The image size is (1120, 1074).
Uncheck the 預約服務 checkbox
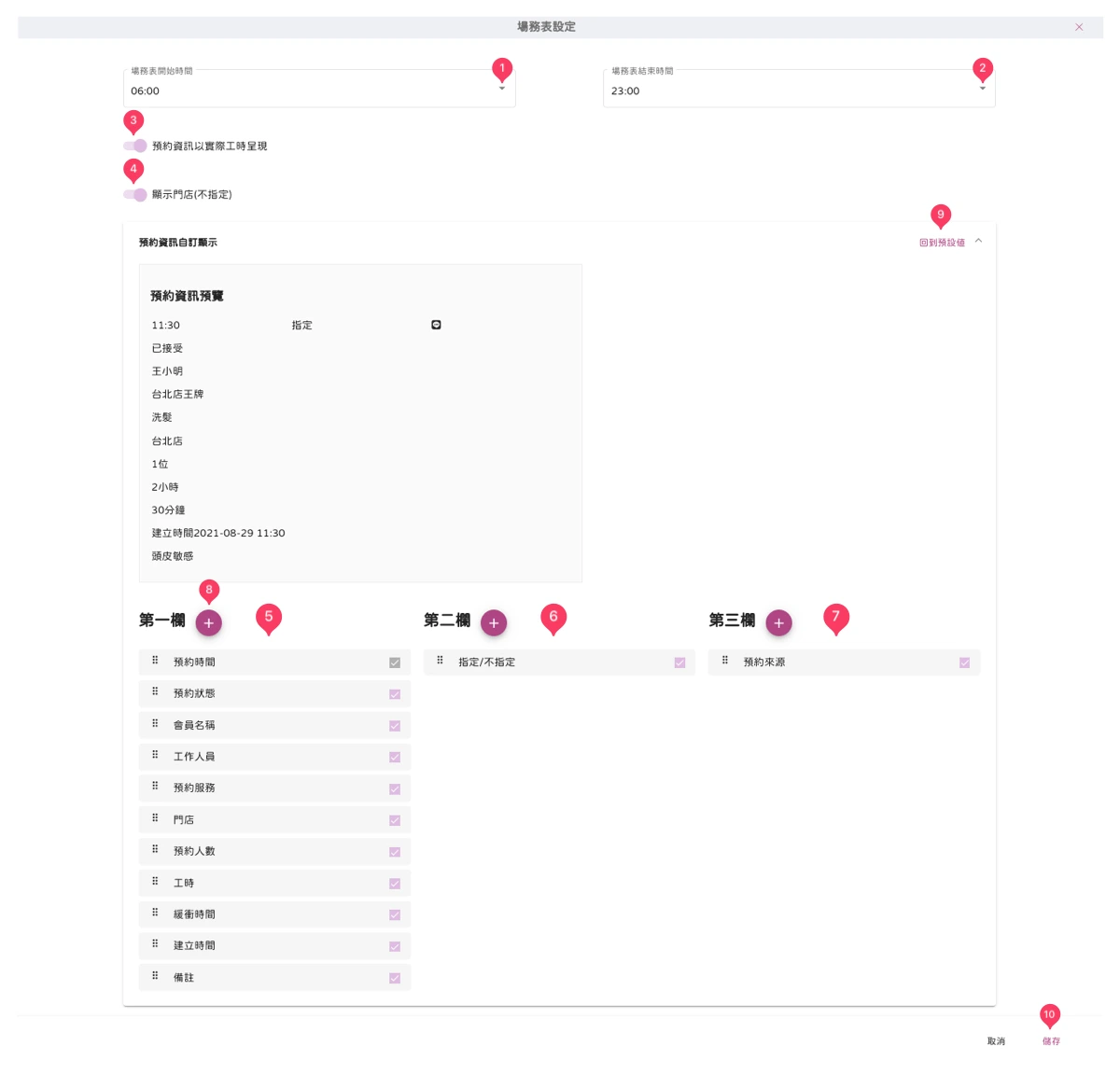[x=395, y=789]
